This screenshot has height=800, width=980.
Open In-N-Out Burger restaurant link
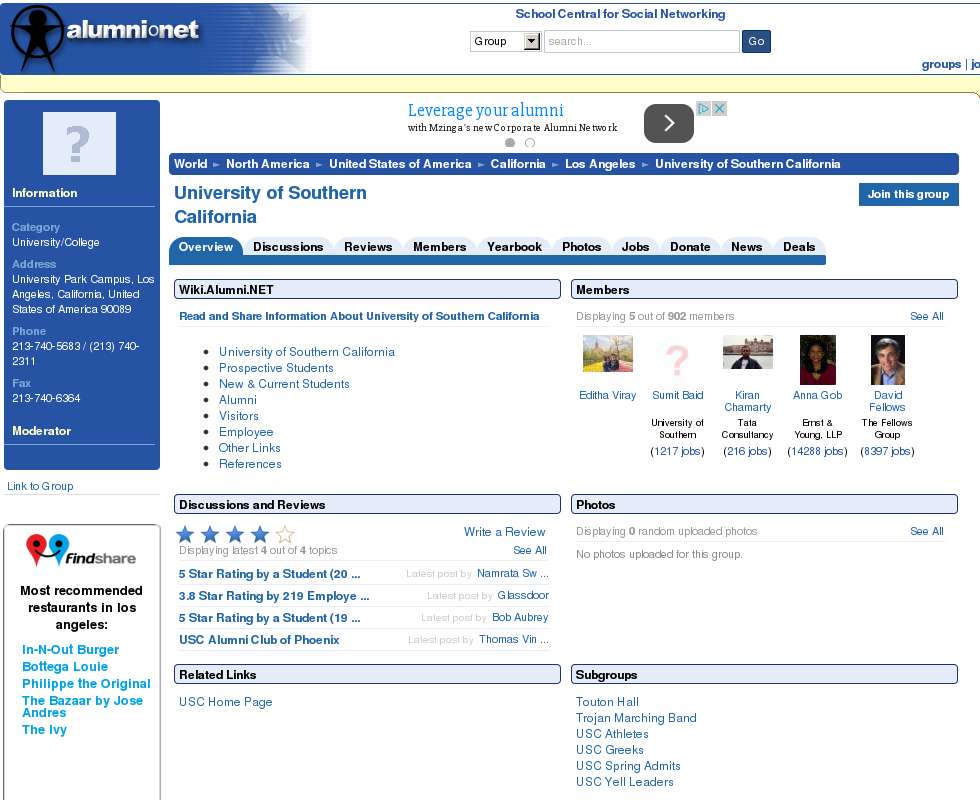(70, 650)
